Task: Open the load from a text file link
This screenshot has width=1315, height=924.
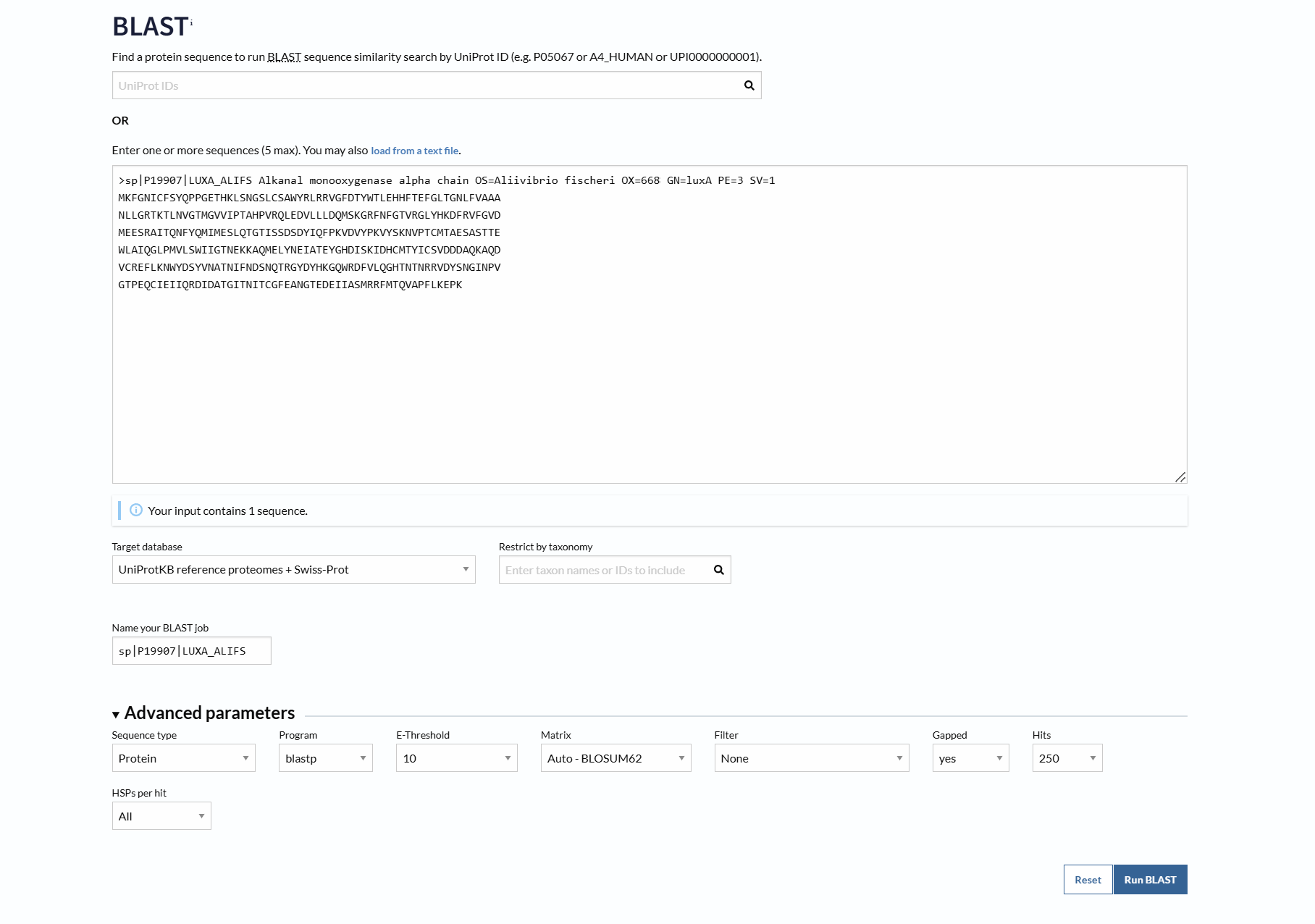Action: click(414, 151)
